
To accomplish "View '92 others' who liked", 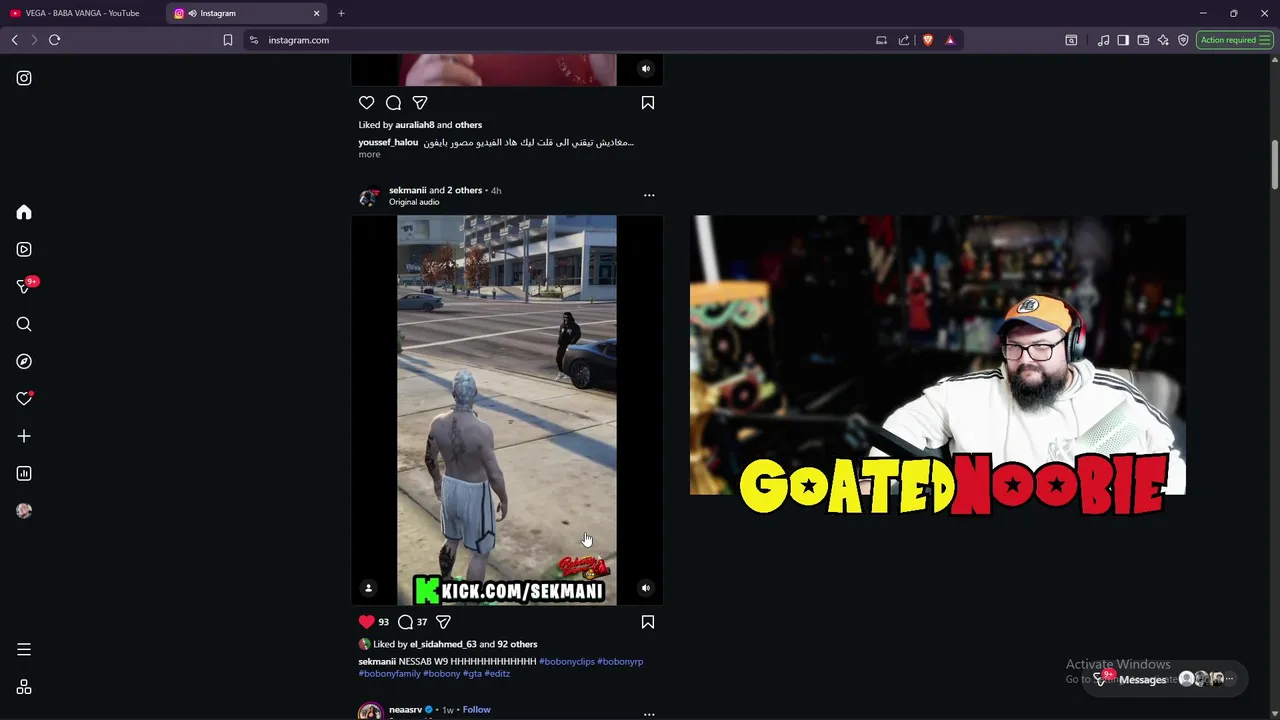I will (517, 644).
